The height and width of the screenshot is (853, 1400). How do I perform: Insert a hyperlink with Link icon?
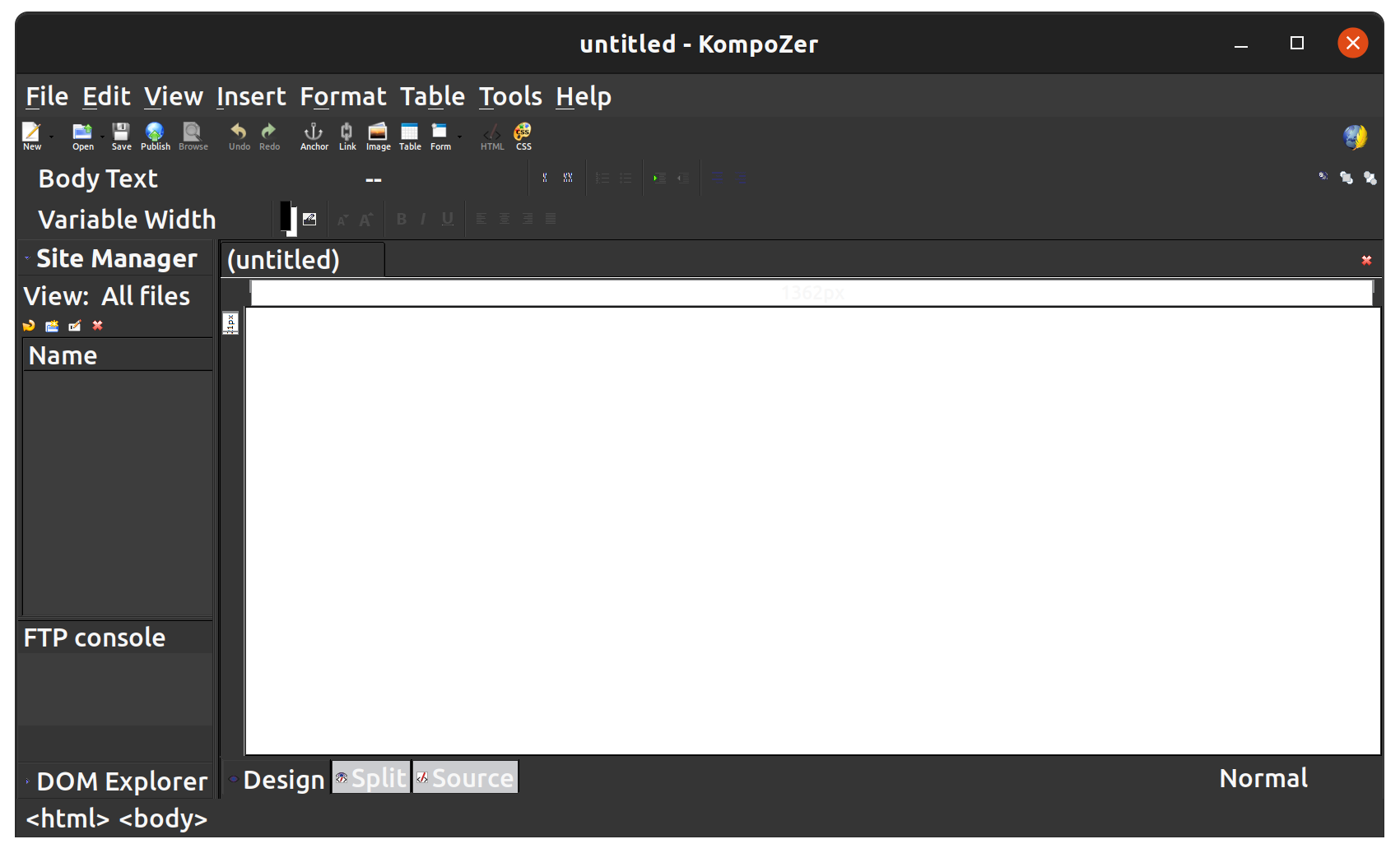[x=347, y=136]
